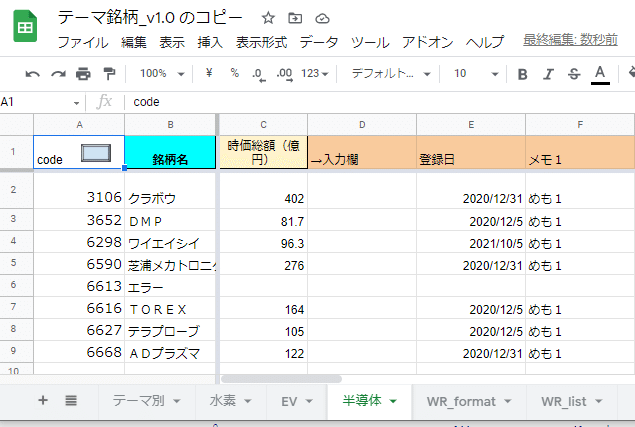This screenshot has width=635, height=427.
Task: Check the cloud save status icon
Action: pyautogui.click(x=322, y=19)
